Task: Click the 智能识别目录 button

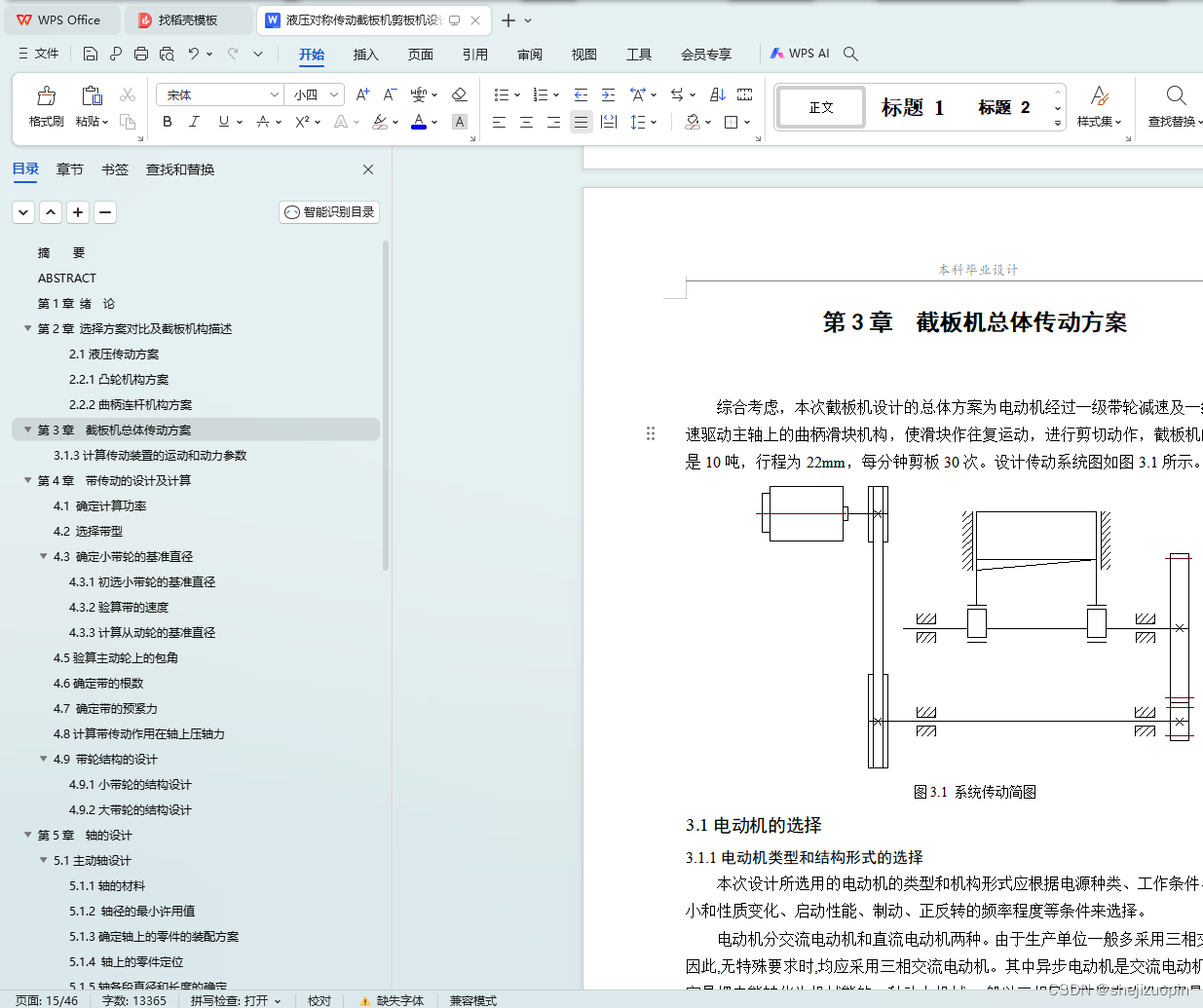Action: 328,212
